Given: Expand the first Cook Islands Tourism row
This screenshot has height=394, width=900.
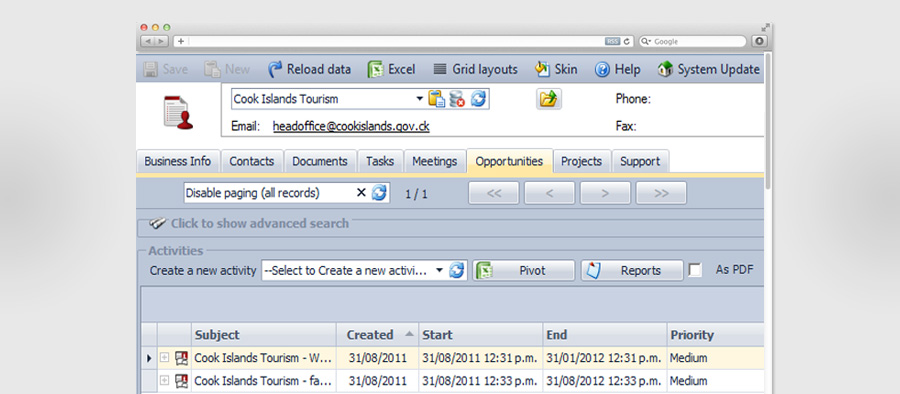Looking at the screenshot, I should pyautogui.click(x=165, y=358).
